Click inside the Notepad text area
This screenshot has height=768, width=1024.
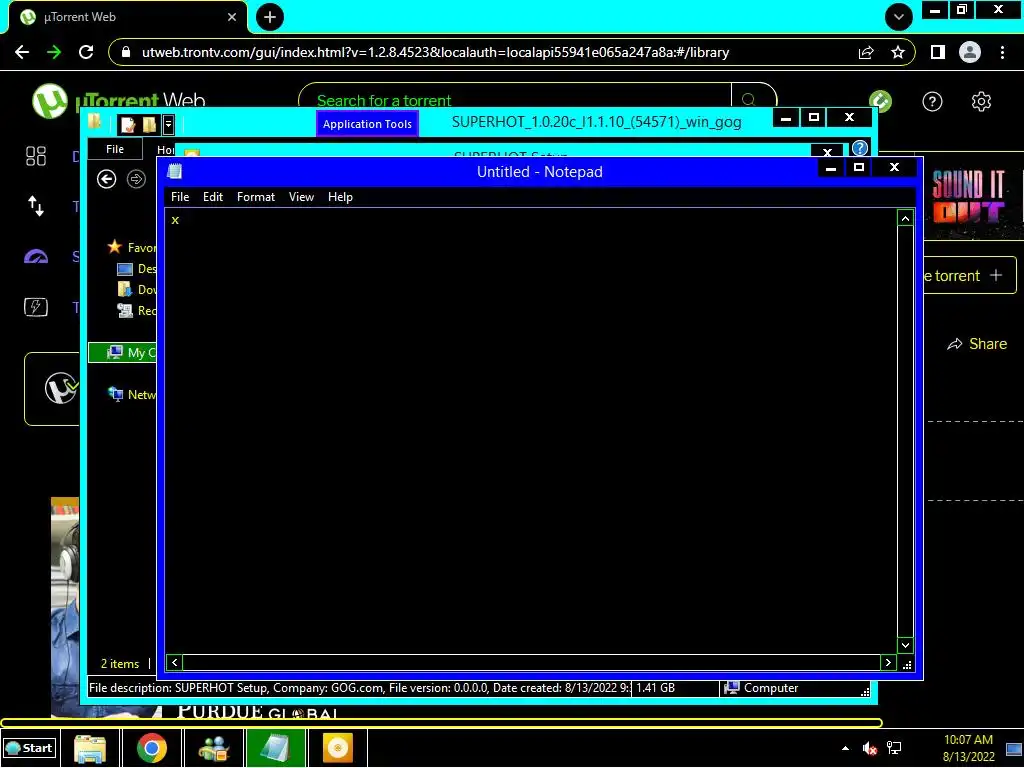pos(530,431)
